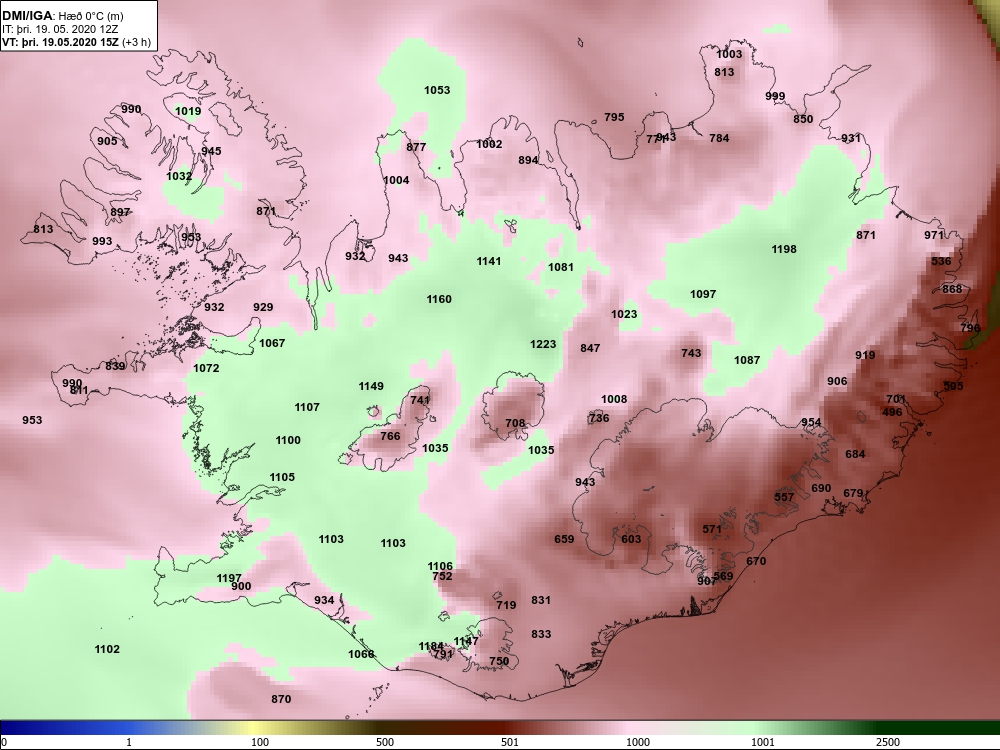Select the 850 value
Viewport: 1000px width, 750px height.
tap(803, 119)
